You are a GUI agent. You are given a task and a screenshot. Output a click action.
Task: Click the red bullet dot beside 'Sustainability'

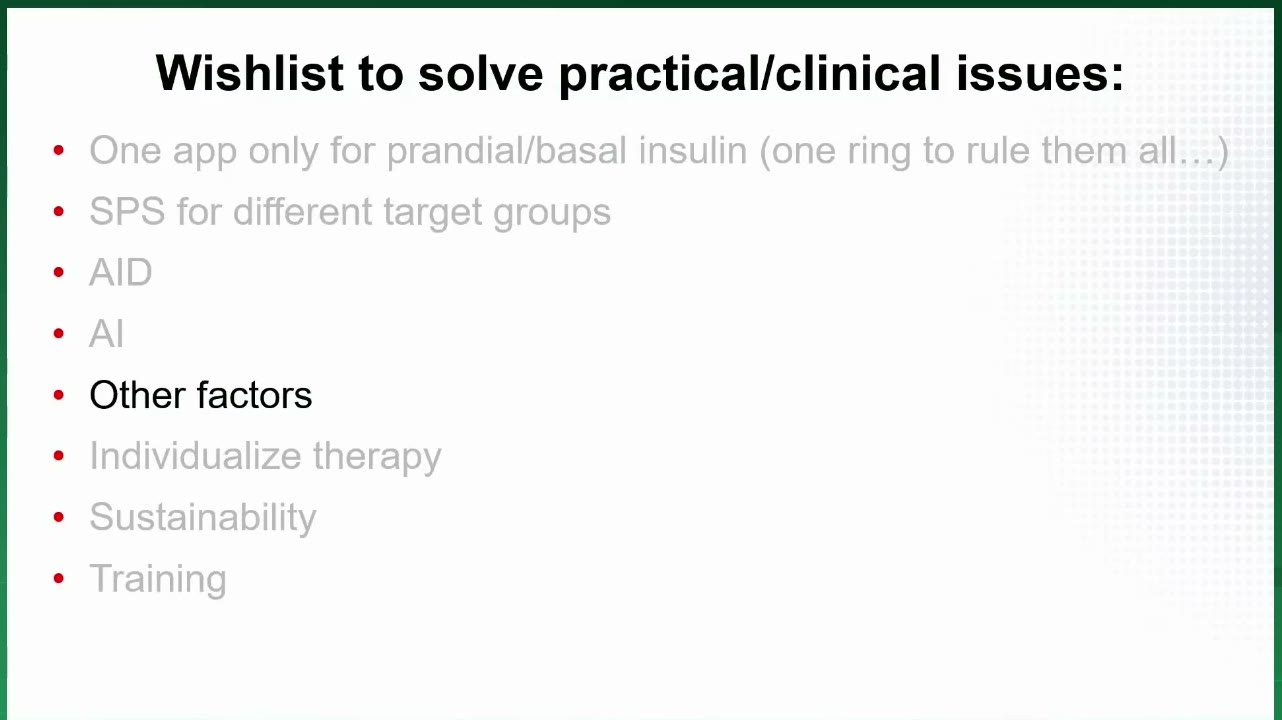[59, 517]
